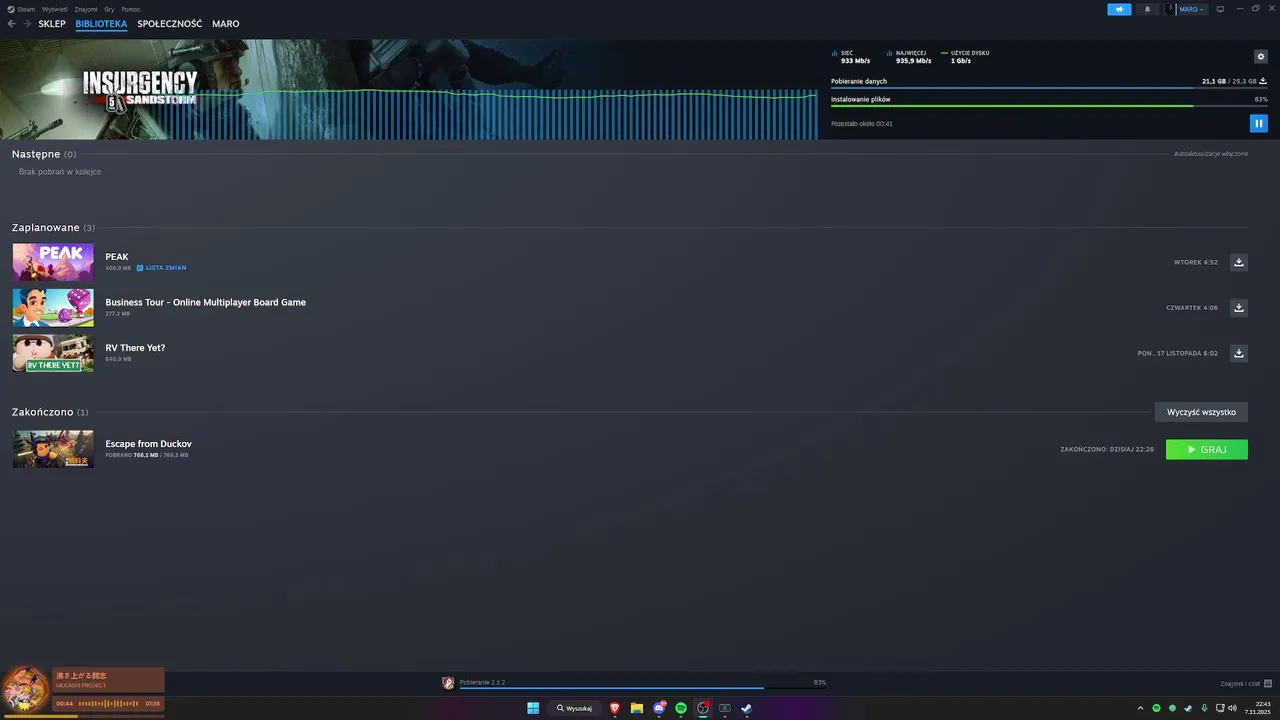This screenshot has height=720, width=1280.
Task: Click the SIEĆ network speed stat
Action: click(851, 57)
